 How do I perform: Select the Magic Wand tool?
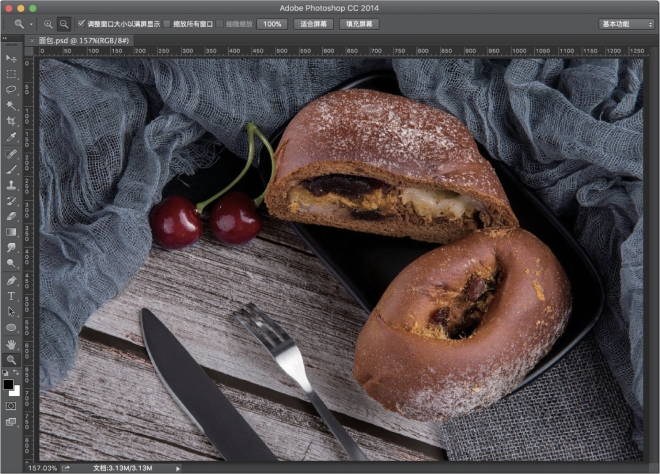coord(11,106)
